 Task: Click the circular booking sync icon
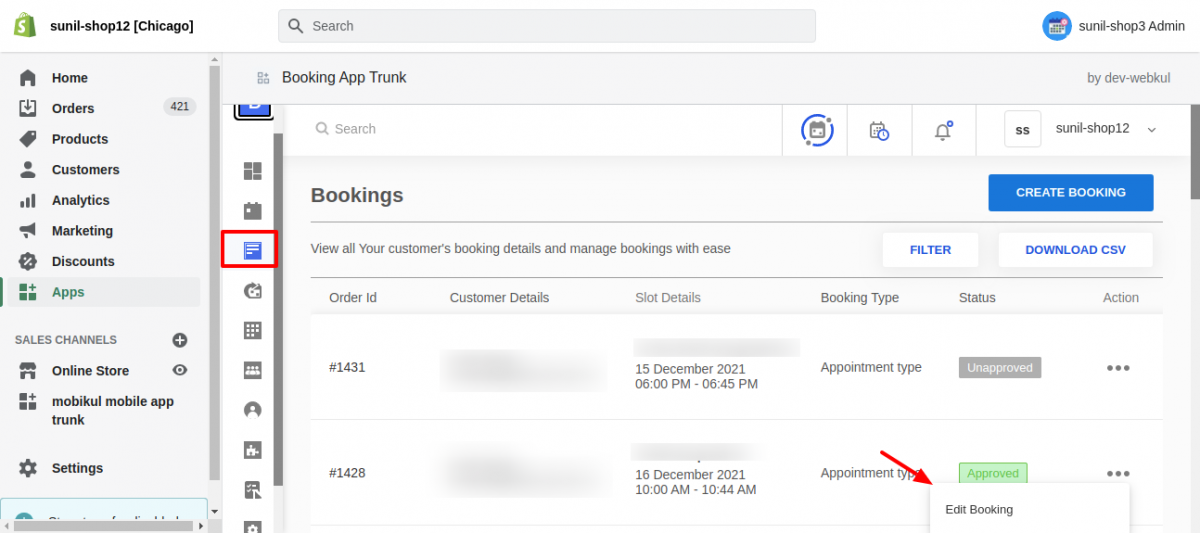point(817,130)
